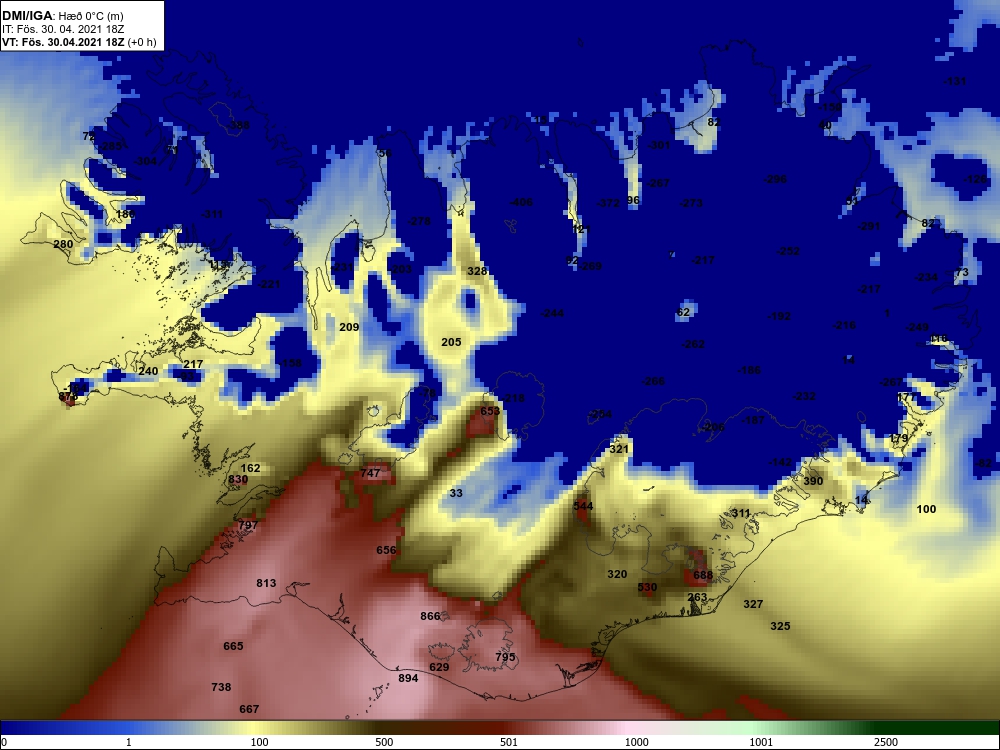
Task: Click the legend label 500
Action: point(384,742)
